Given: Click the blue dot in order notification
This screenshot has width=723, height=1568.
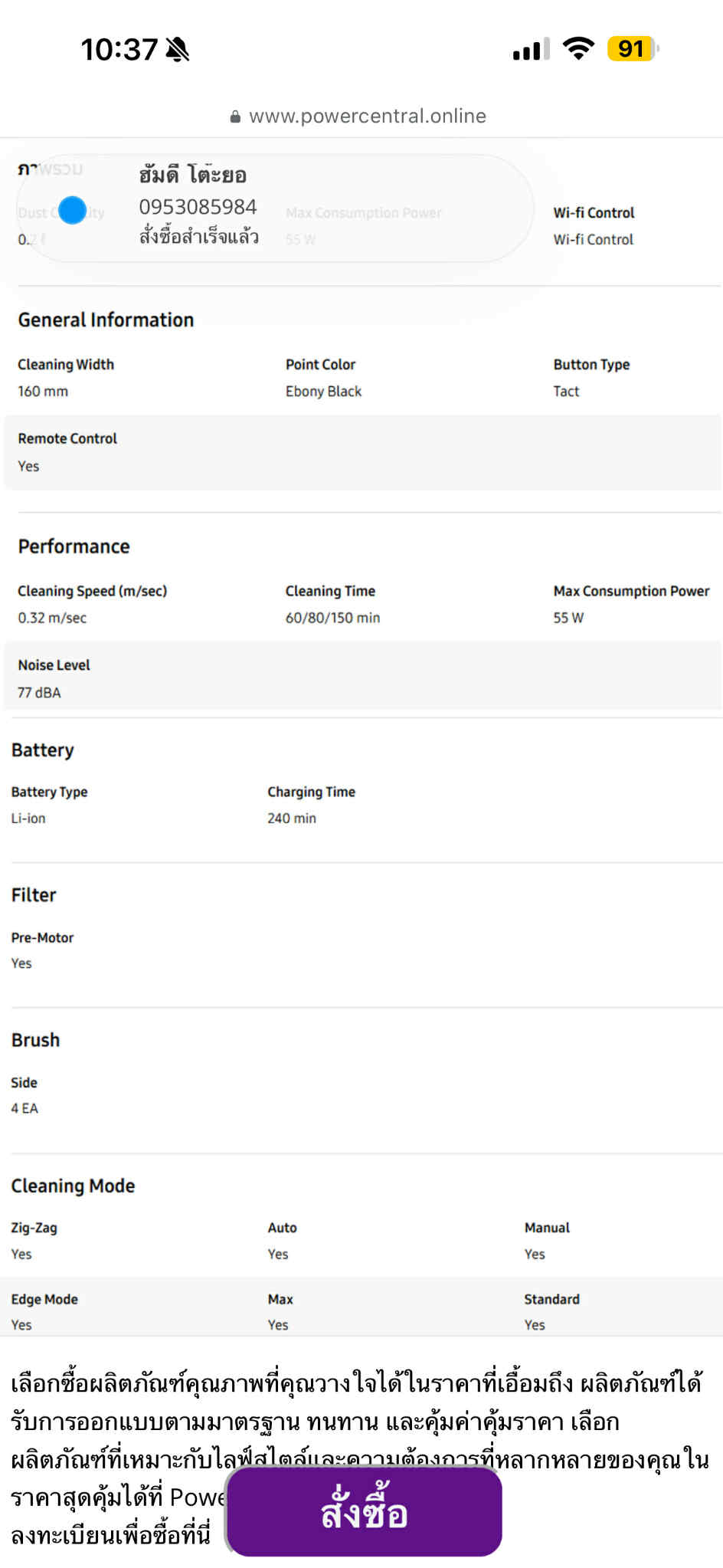Looking at the screenshot, I should (x=73, y=210).
